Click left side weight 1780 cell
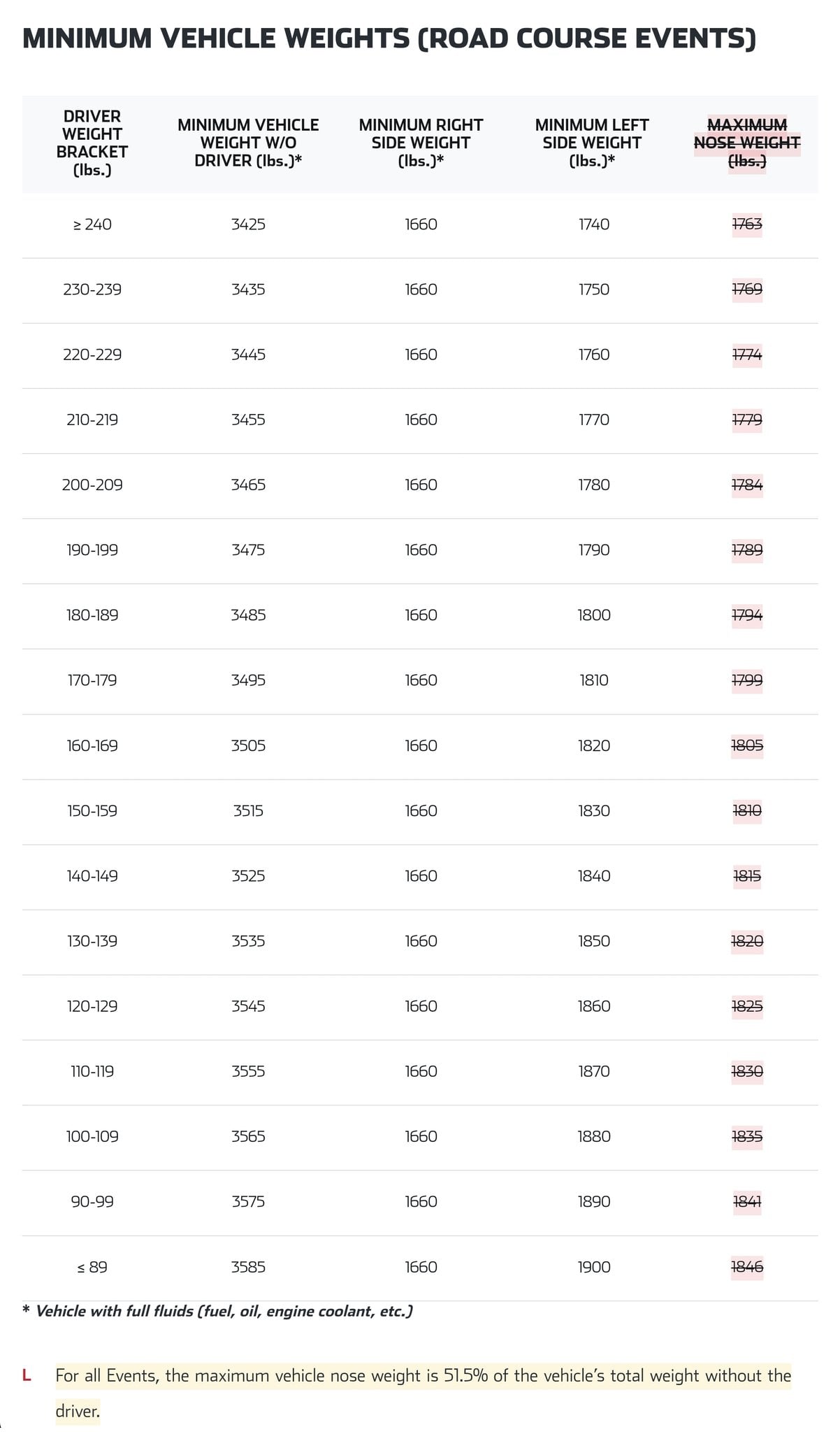 click(593, 485)
